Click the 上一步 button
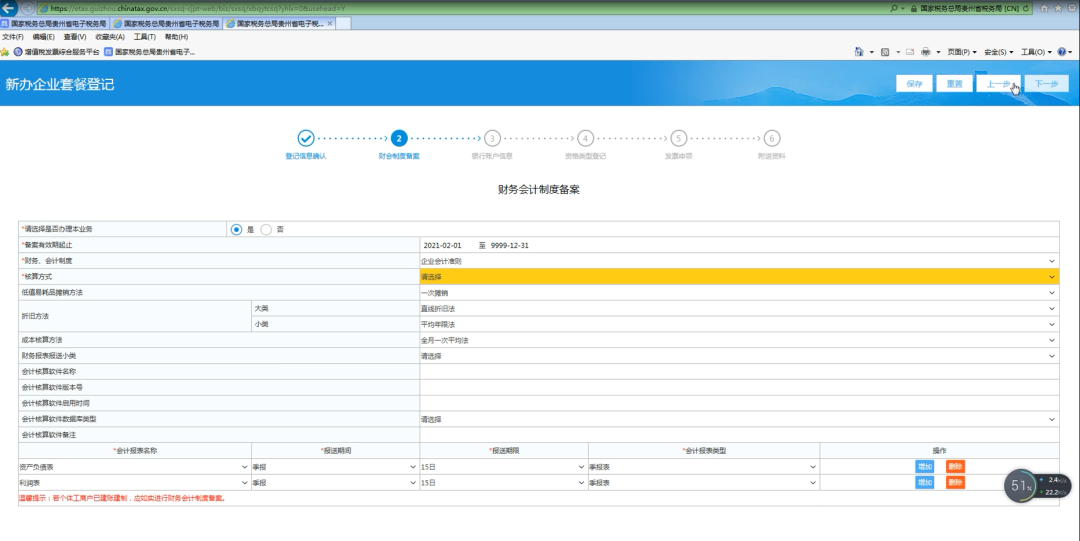 click(x=999, y=83)
